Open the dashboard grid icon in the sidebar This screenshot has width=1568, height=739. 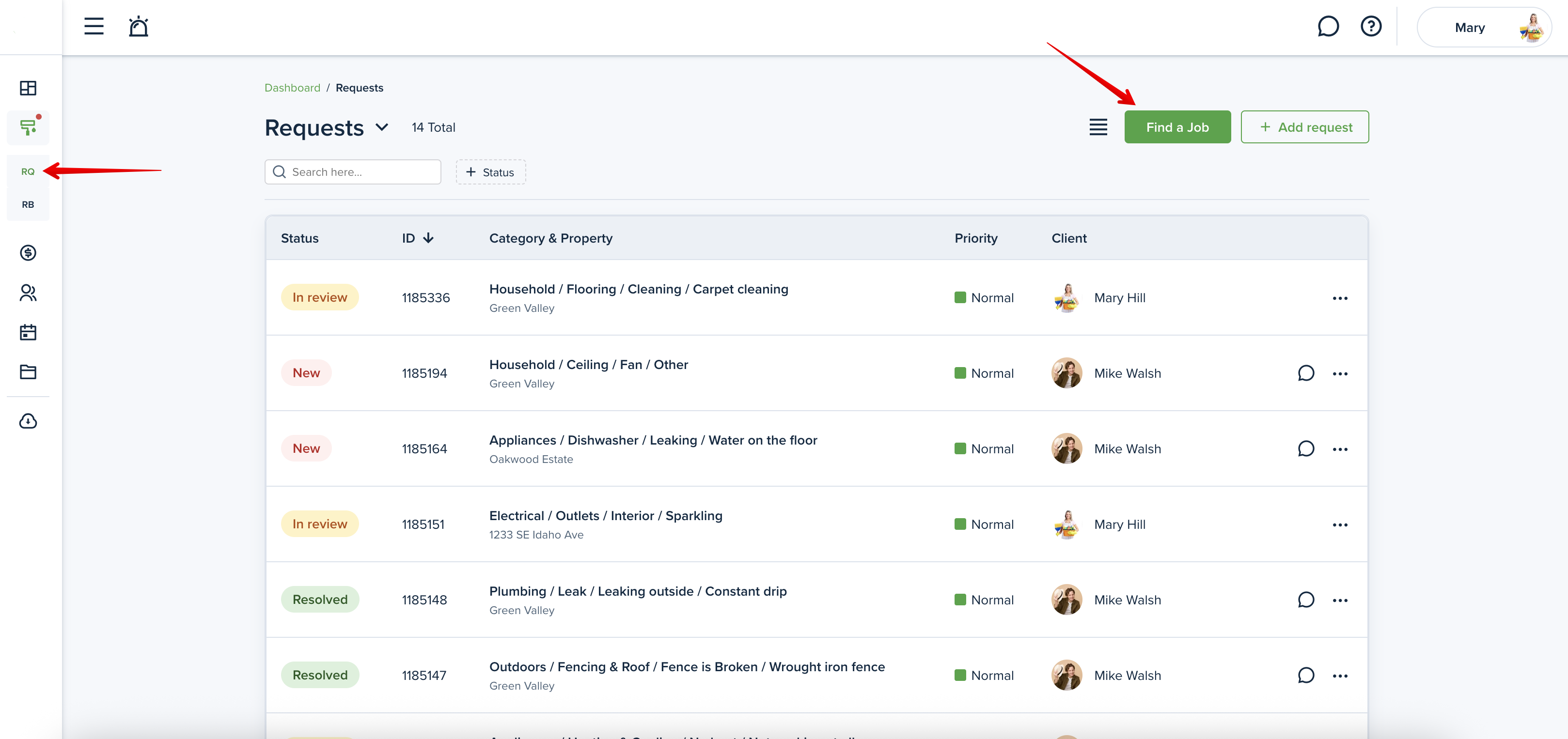click(28, 88)
